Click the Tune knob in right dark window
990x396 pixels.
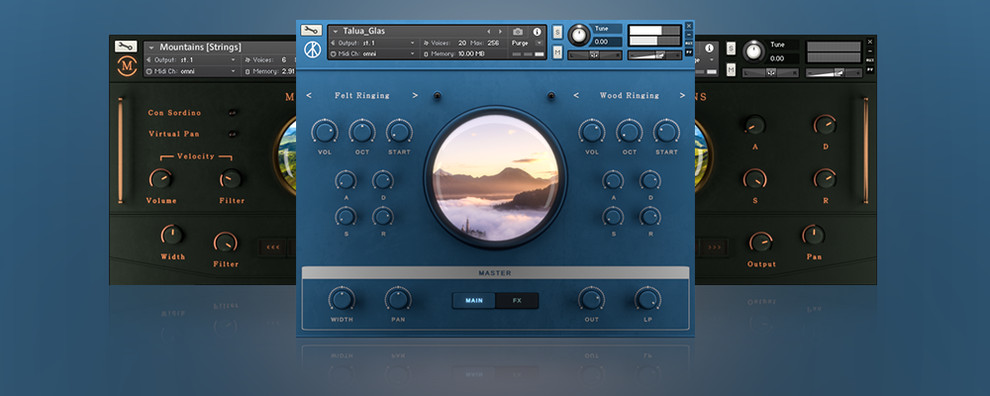pyautogui.click(x=753, y=52)
